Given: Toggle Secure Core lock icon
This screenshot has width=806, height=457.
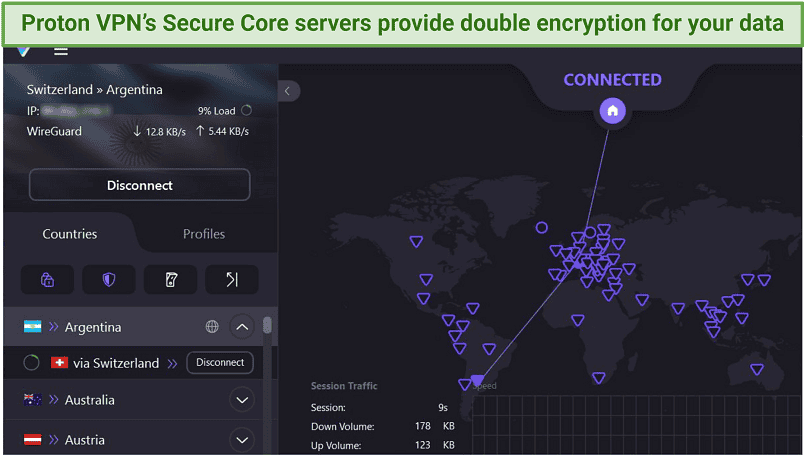Looking at the screenshot, I should coord(47,280).
